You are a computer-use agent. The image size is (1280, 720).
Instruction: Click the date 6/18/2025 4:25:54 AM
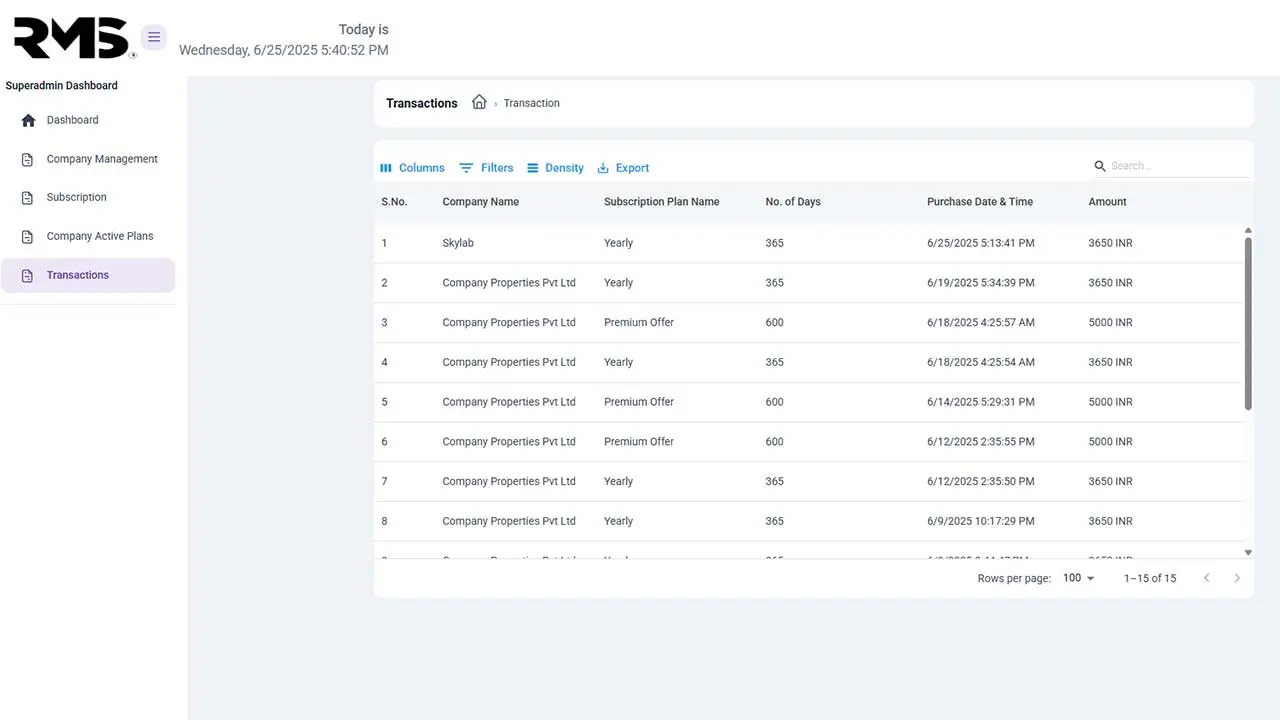[981, 362]
